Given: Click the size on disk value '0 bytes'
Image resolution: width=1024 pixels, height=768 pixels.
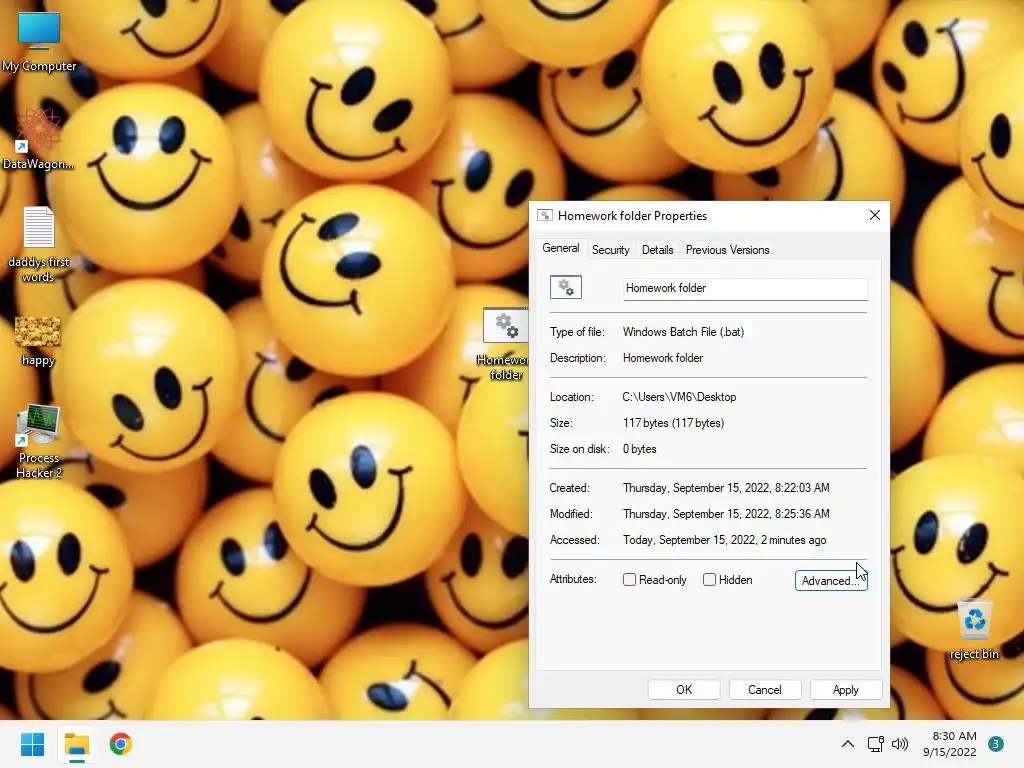Looking at the screenshot, I should click(x=639, y=449).
